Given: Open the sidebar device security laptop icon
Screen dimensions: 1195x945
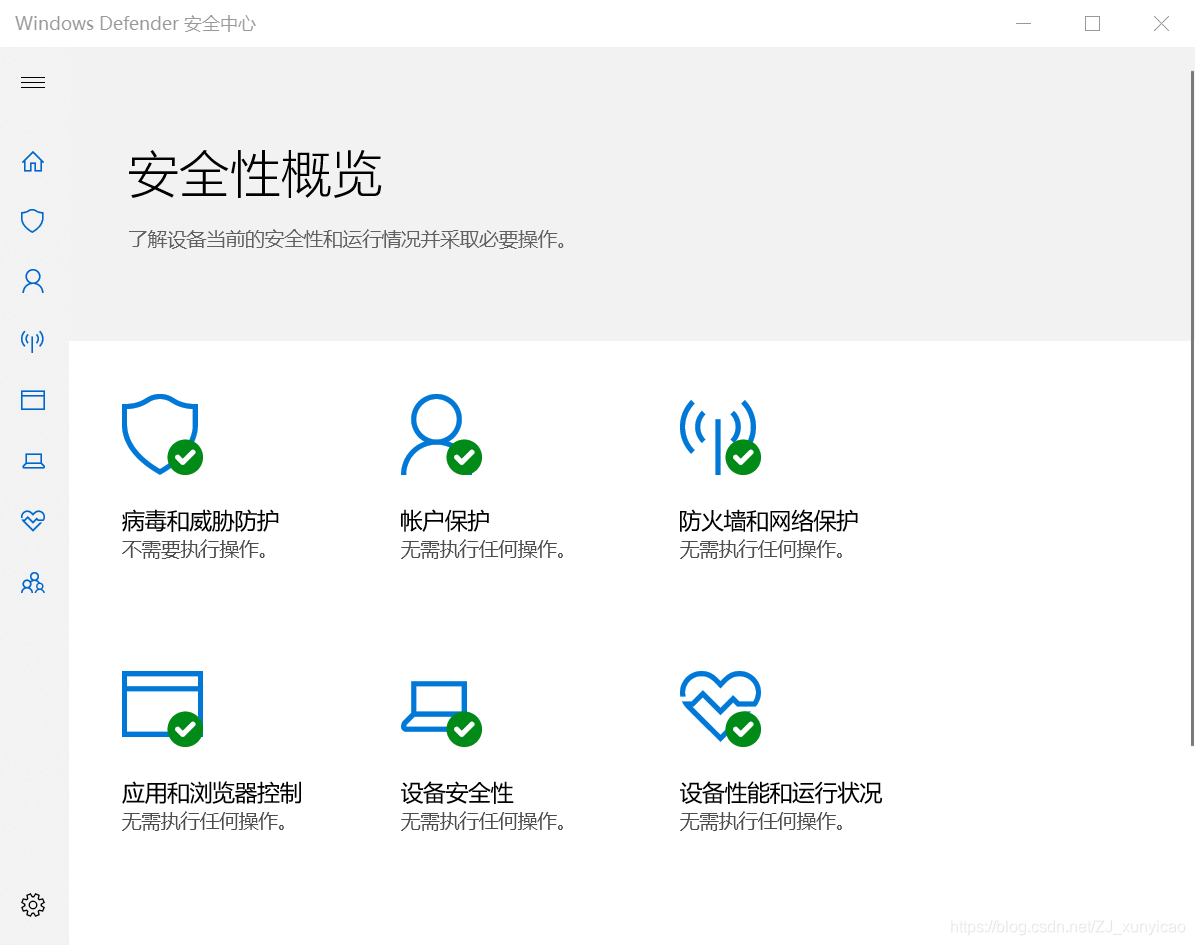Looking at the screenshot, I should (x=33, y=461).
